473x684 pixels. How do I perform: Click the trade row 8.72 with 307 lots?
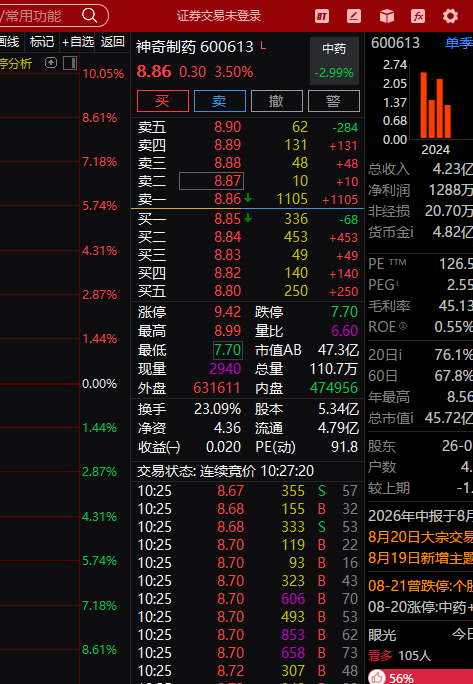point(247,670)
